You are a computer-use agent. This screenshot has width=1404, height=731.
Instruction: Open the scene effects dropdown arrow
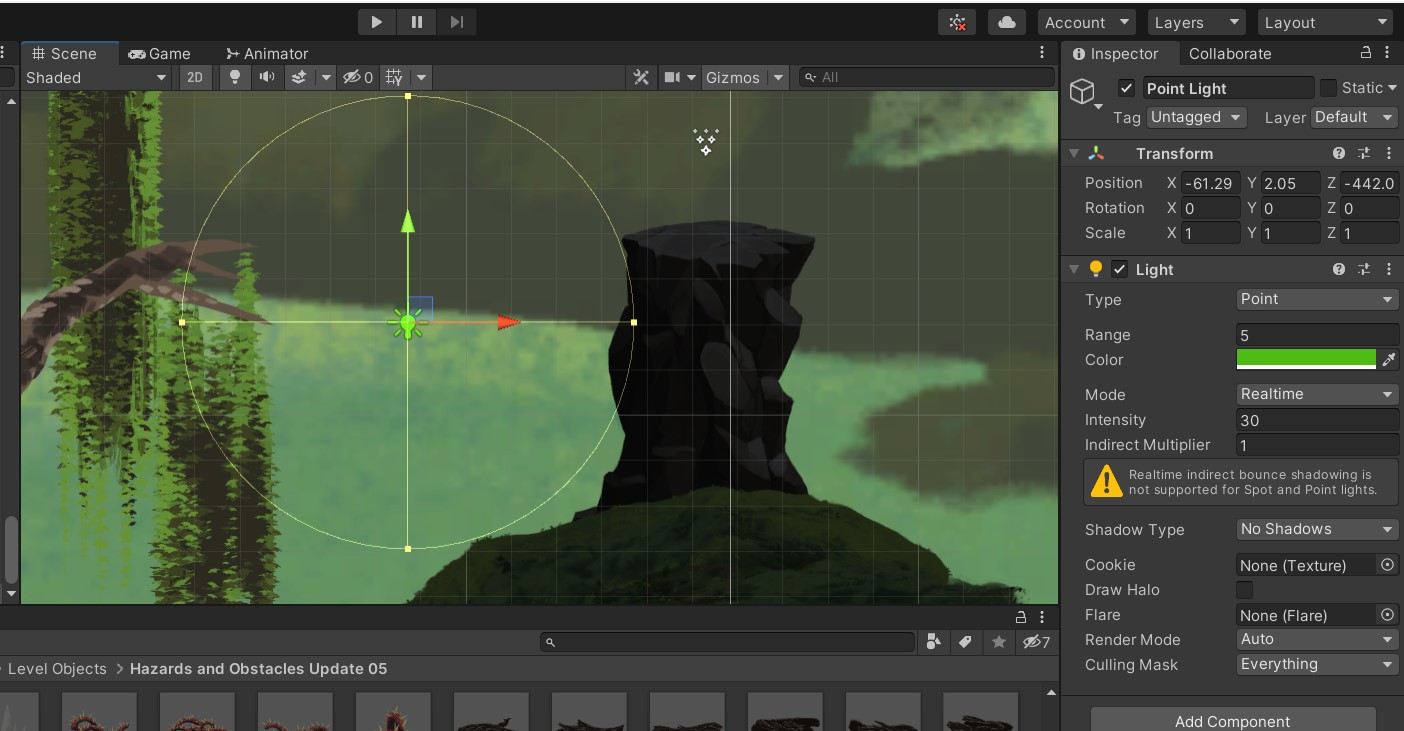325,78
